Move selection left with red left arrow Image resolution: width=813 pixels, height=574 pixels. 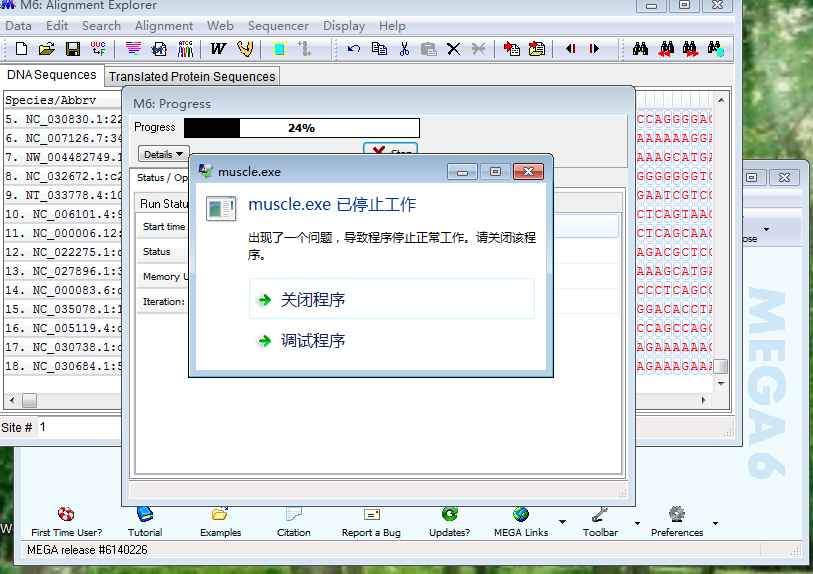pos(571,49)
